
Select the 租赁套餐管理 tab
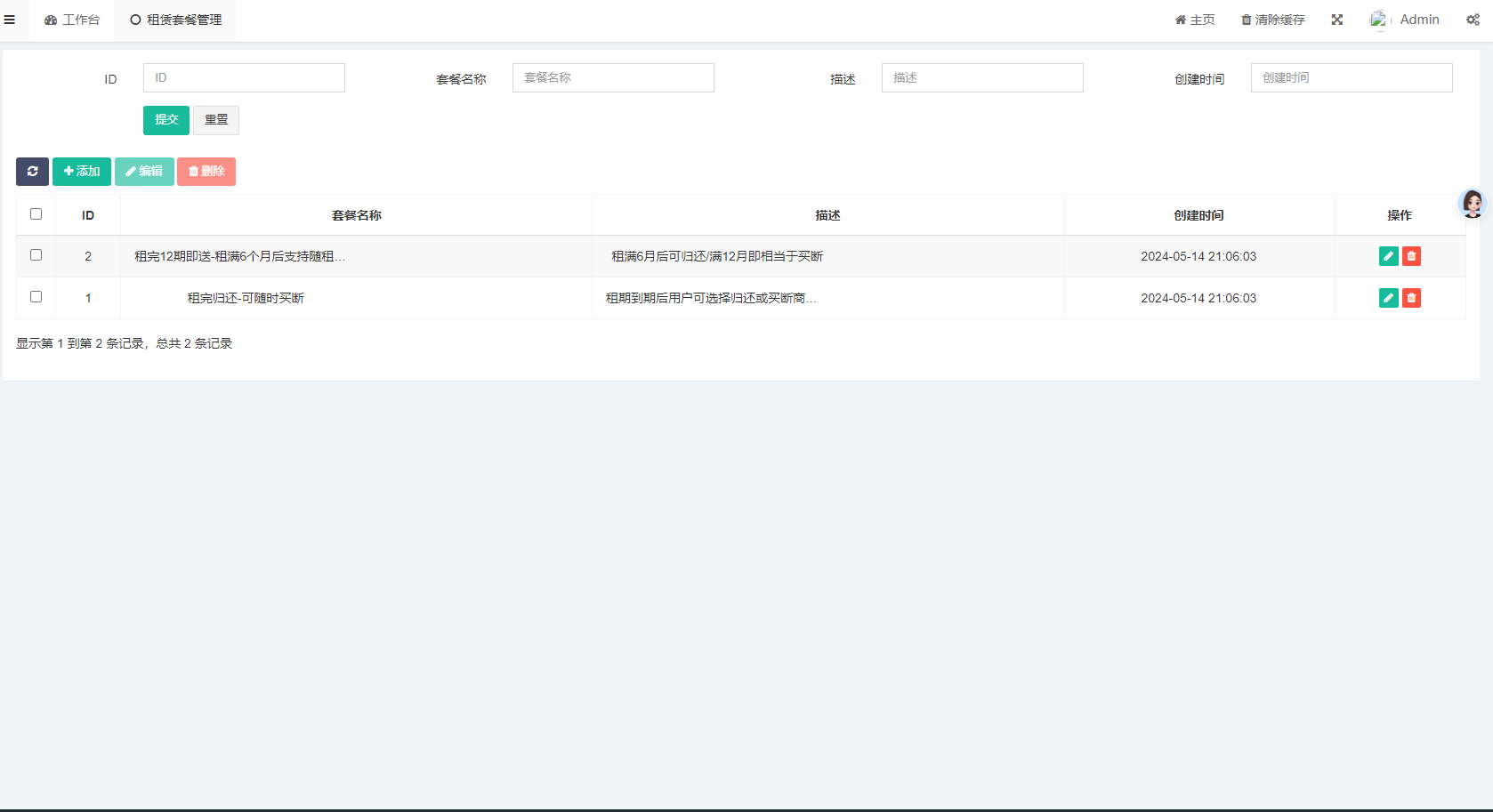pos(175,20)
